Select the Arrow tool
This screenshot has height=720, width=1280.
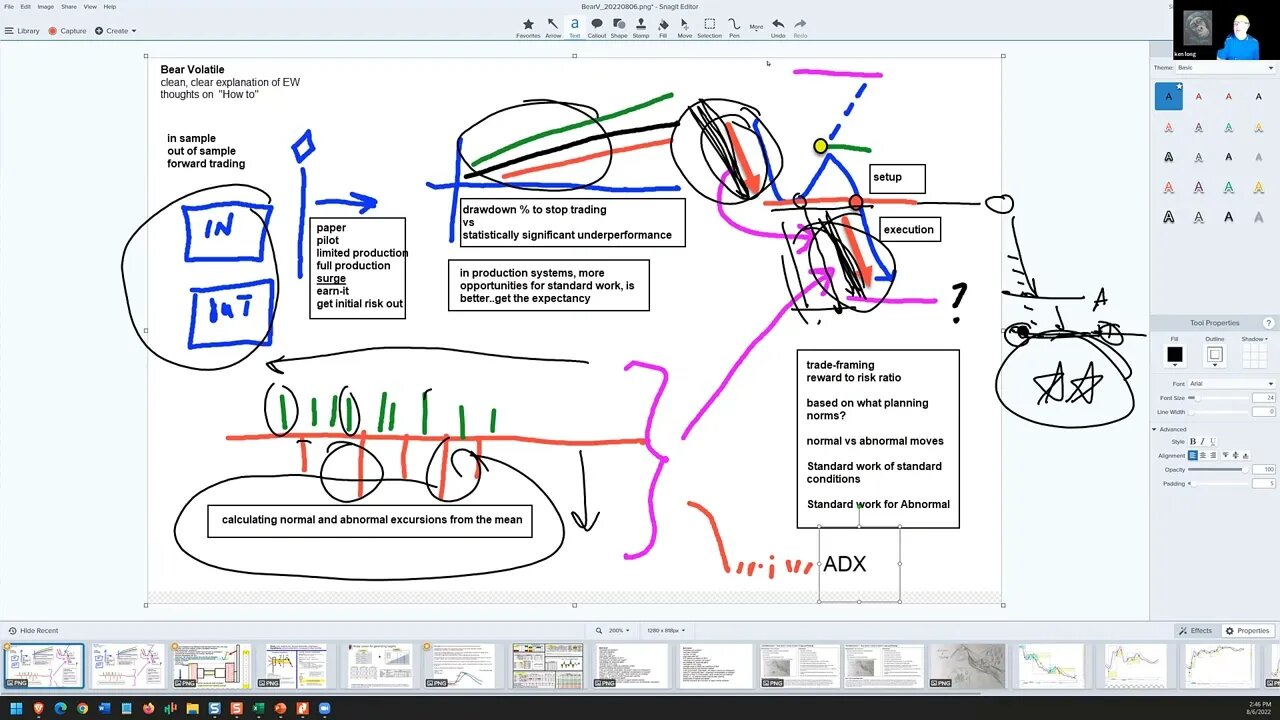[553, 27]
